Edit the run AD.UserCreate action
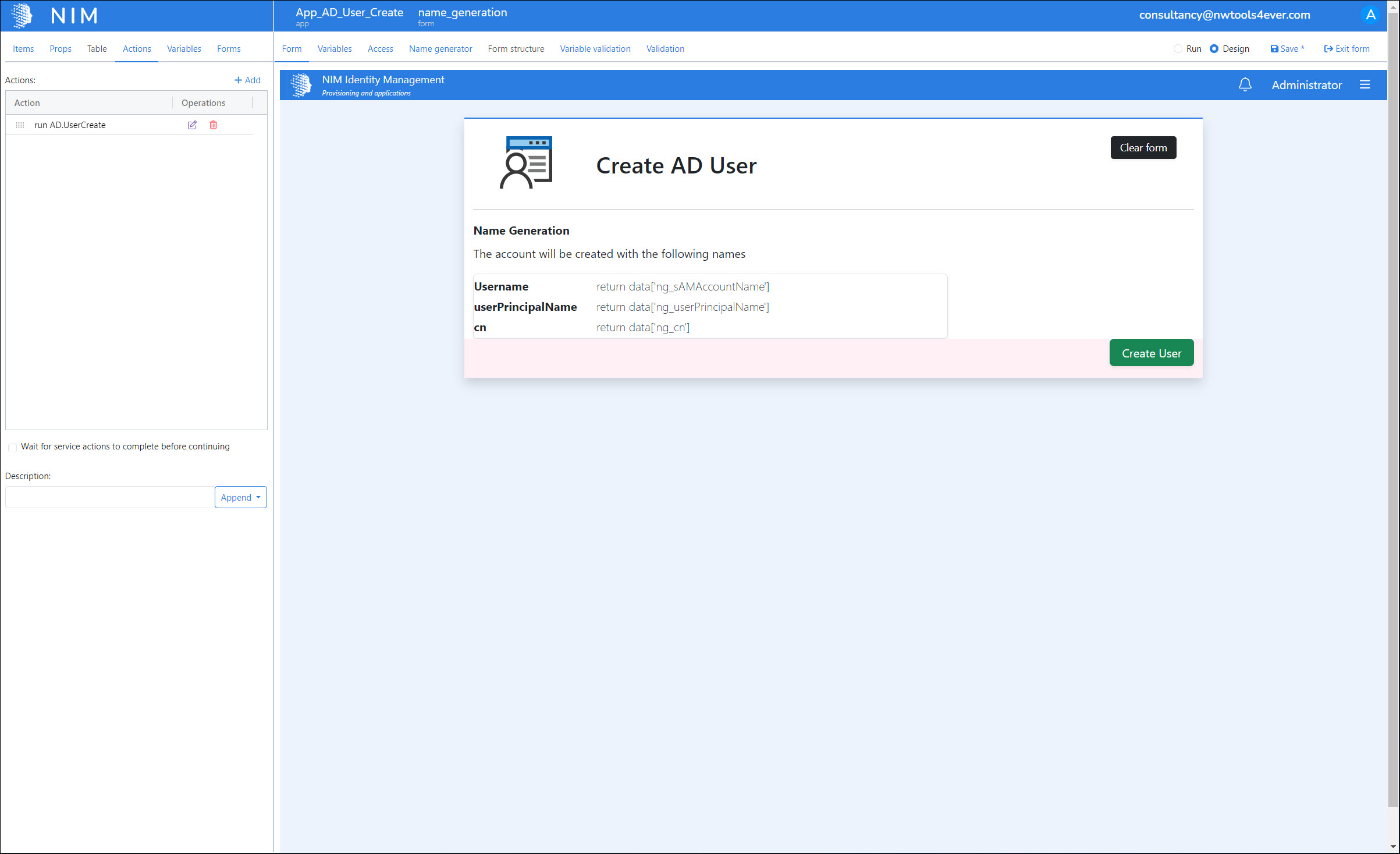 (x=192, y=125)
